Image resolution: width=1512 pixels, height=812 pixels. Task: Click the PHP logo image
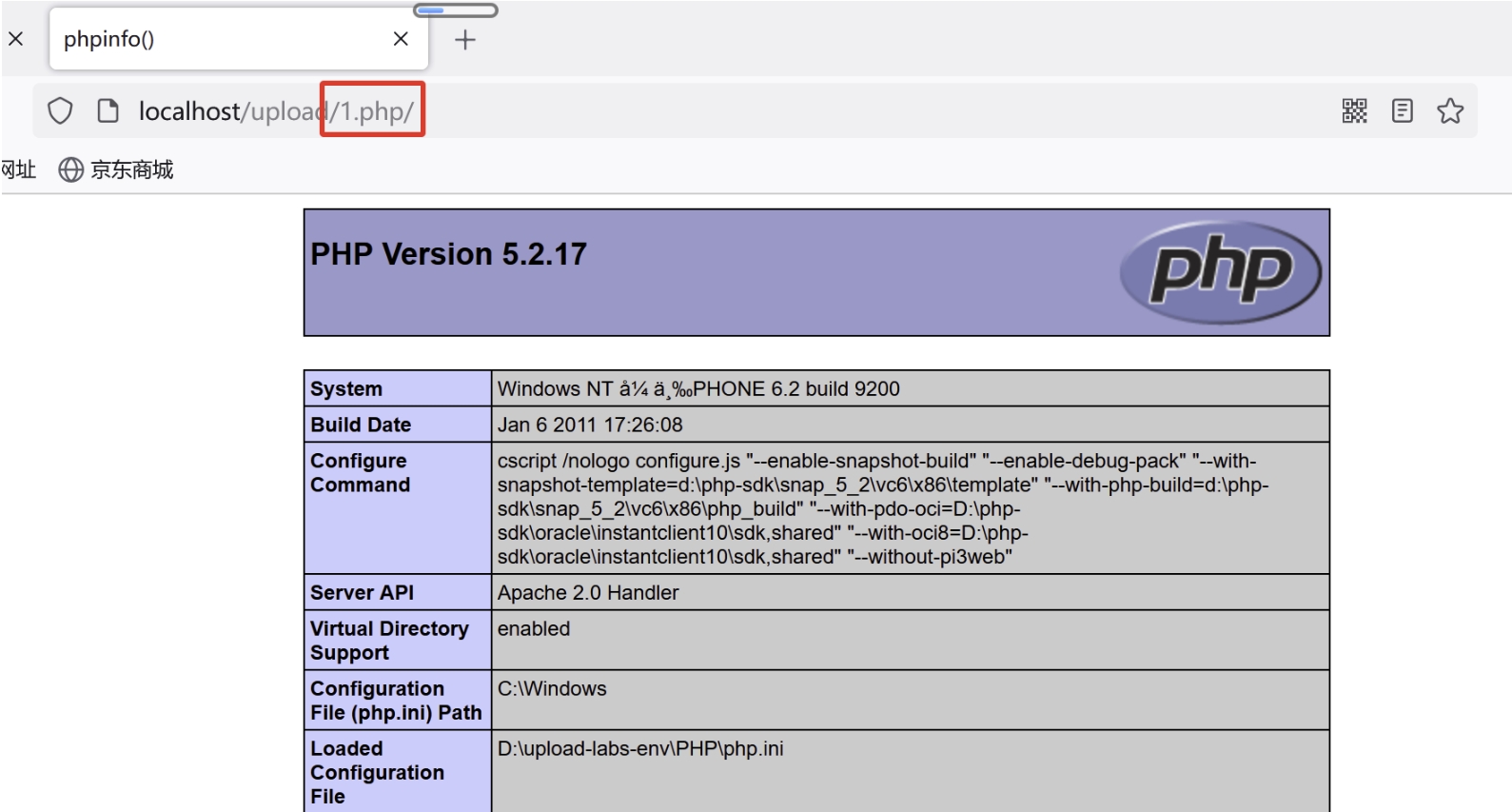pyautogui.click(x=1221, y=272)
